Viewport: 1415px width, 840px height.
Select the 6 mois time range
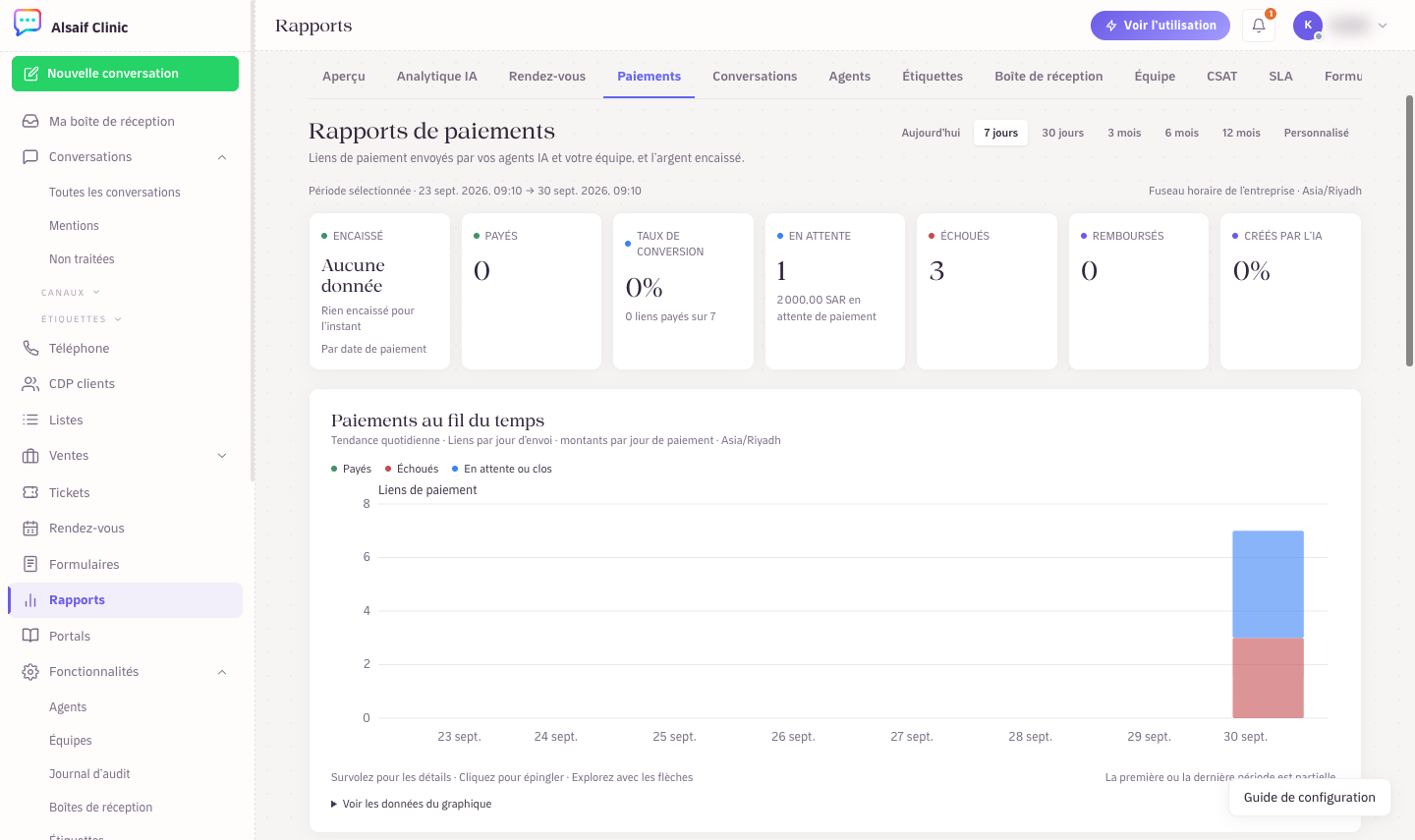tap(1182, 133)
